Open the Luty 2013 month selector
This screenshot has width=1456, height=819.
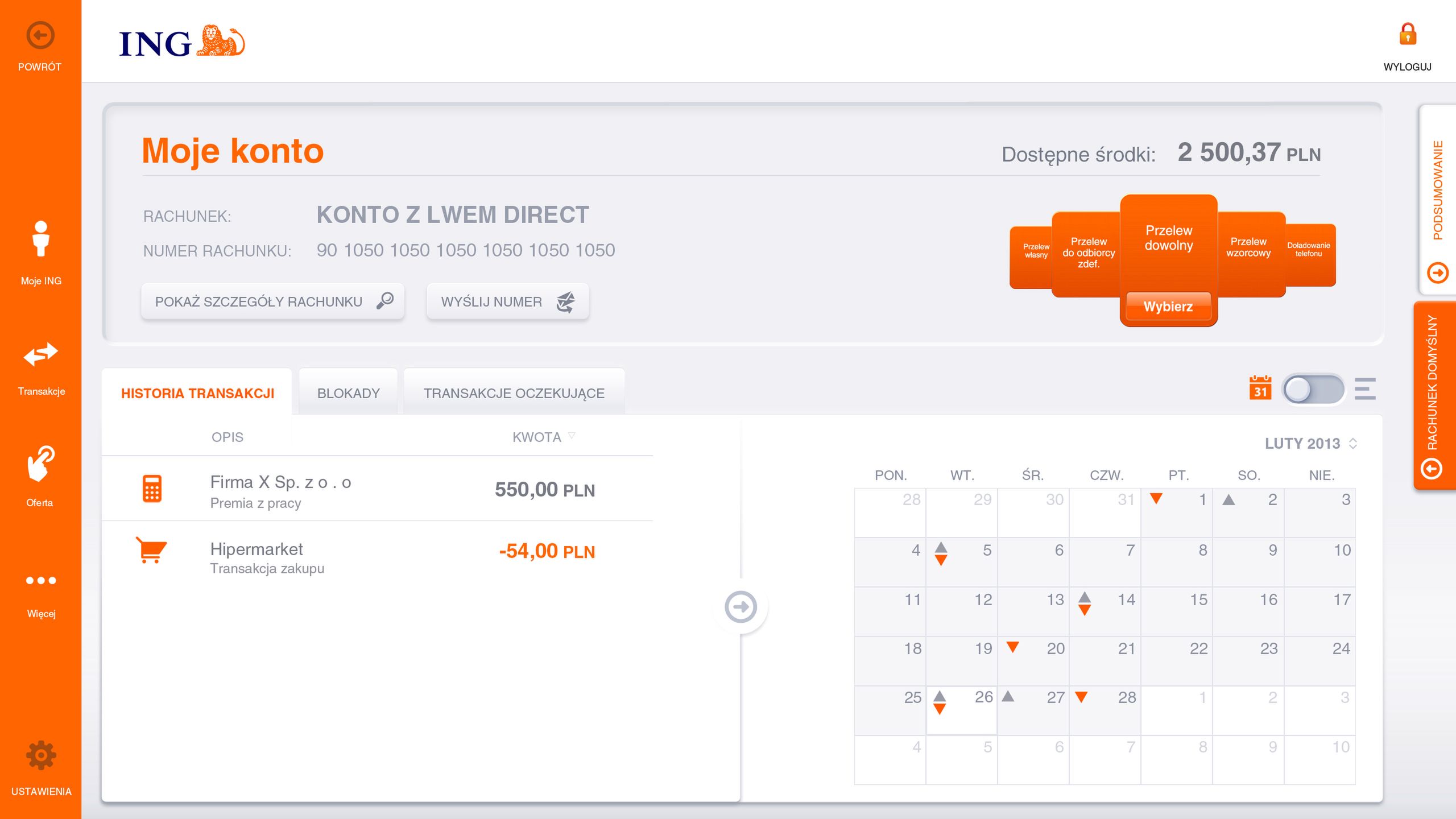click(1309, 443)
